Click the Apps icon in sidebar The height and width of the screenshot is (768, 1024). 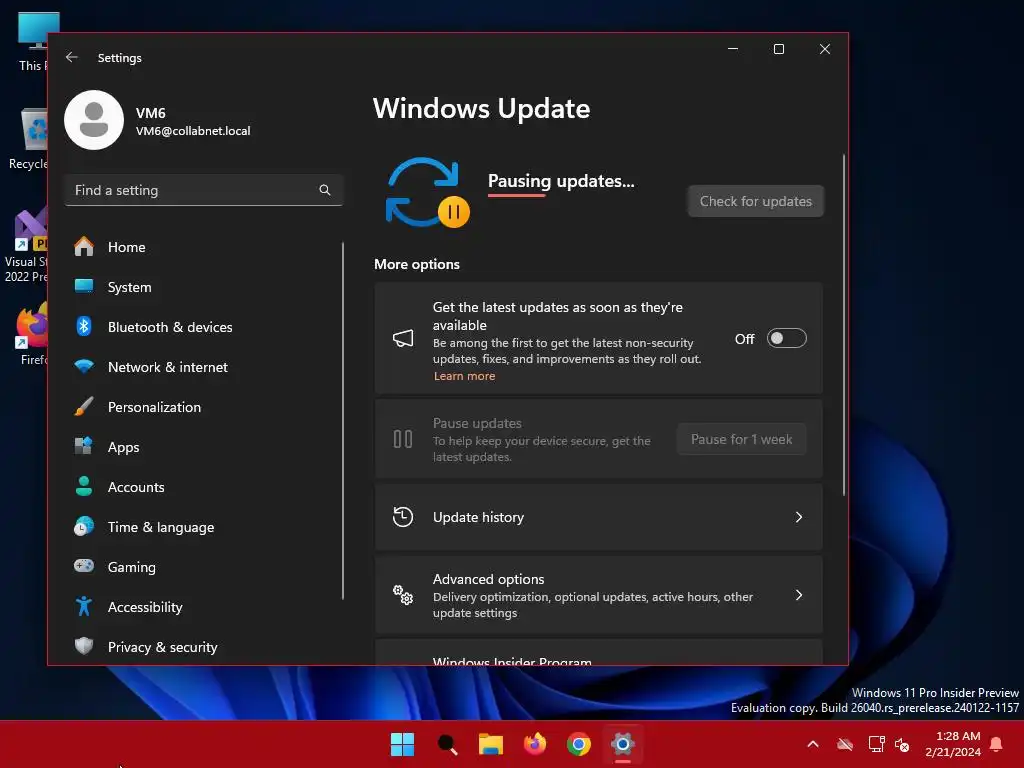coord(84,447)
